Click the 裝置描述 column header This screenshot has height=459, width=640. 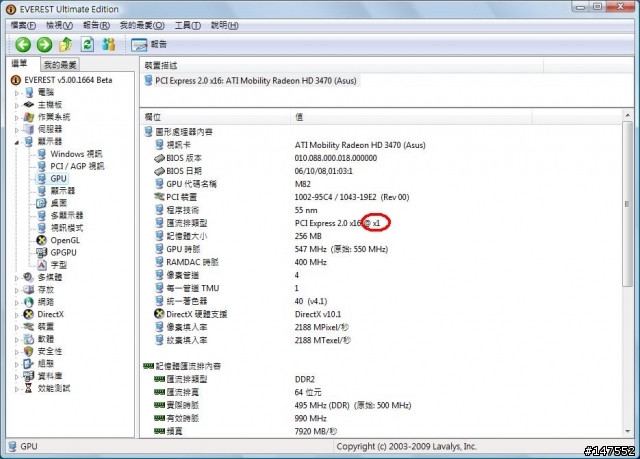pos(342,65)
